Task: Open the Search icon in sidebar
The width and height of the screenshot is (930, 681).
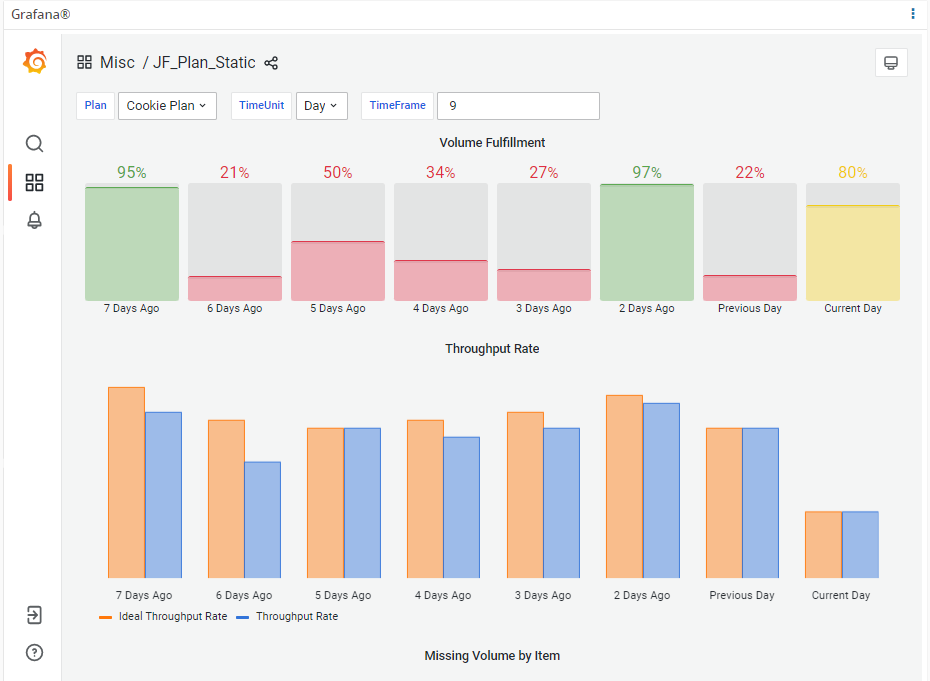Action: 35,144
